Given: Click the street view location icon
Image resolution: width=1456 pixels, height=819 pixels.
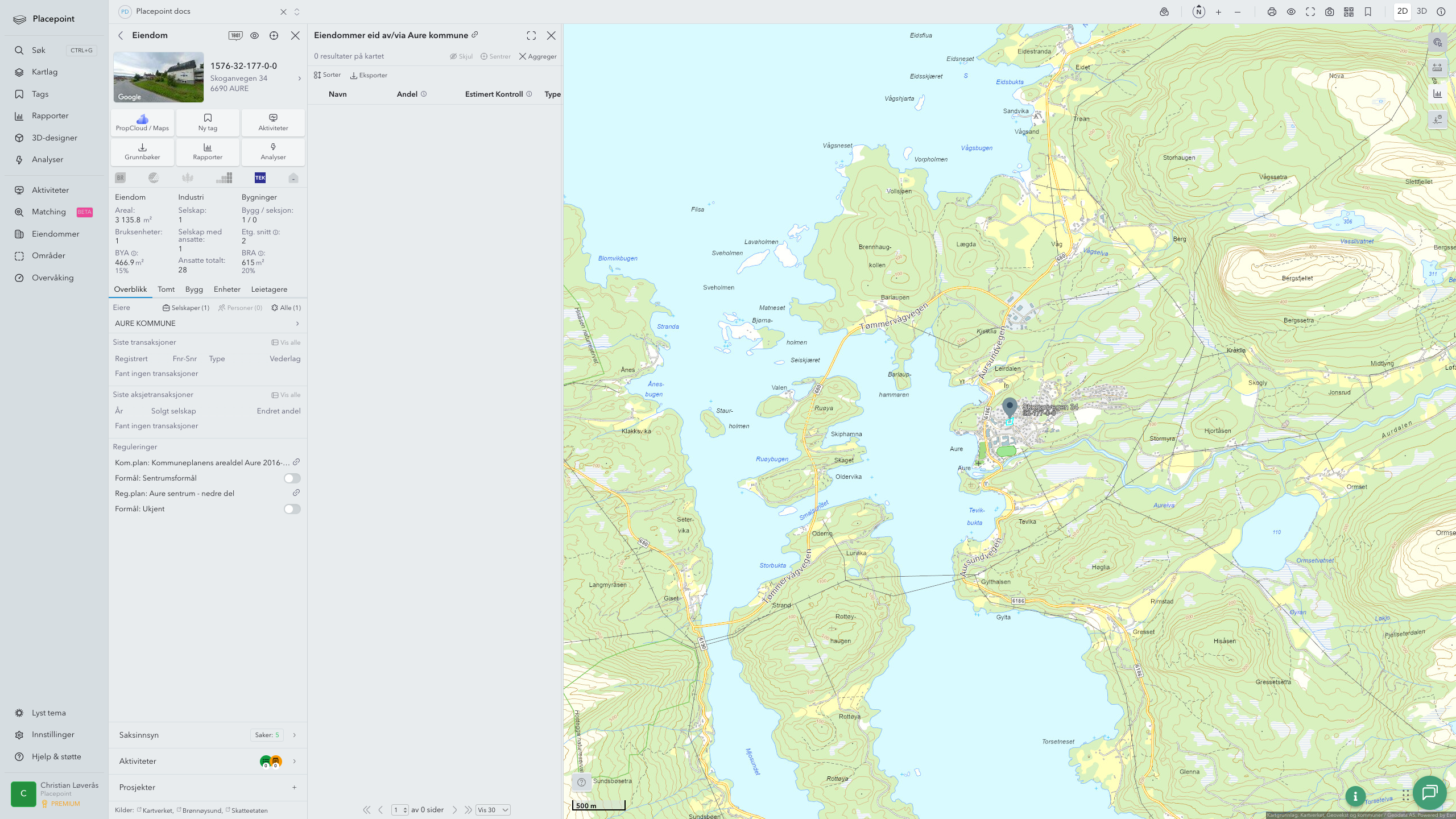Looking at the screenshot, I should click(1164, 12).
